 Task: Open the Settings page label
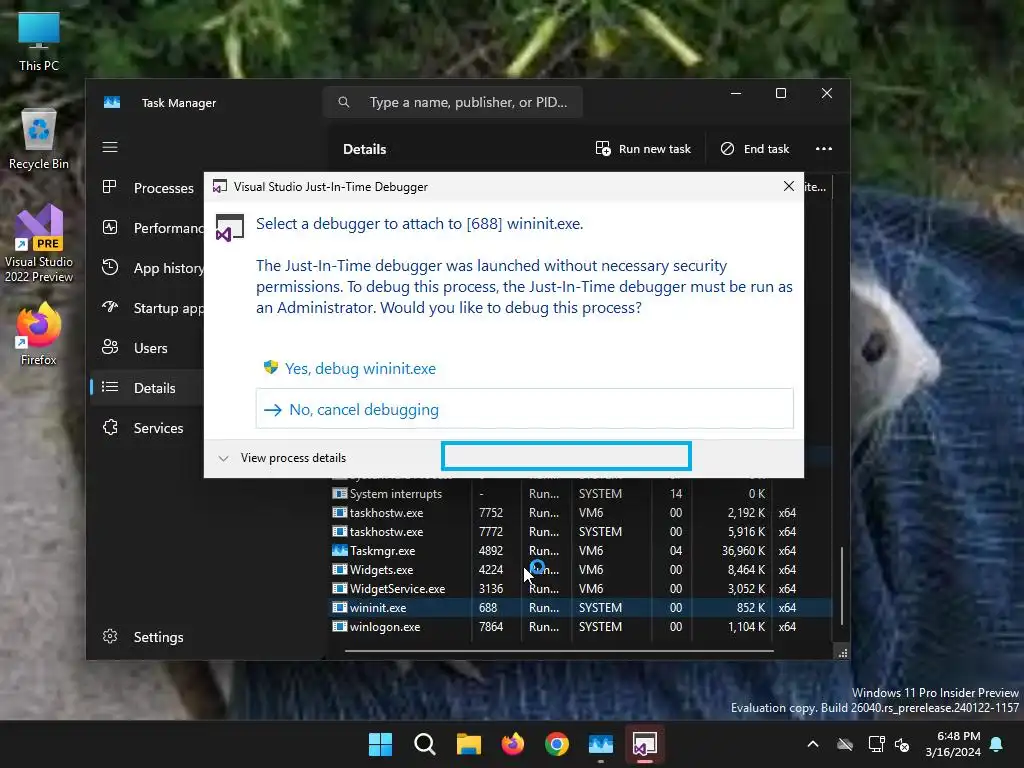tap(158, 637)
